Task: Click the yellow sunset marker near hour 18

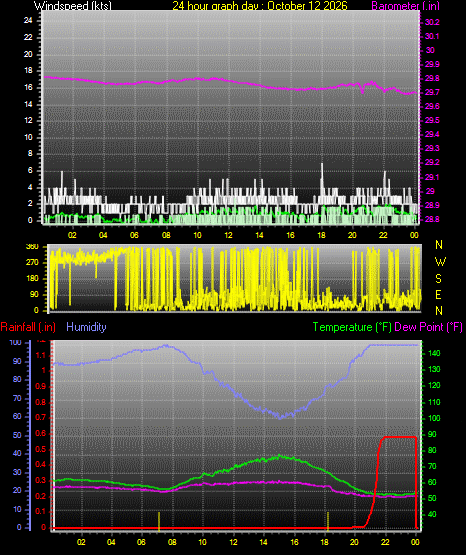Action: point(328,521)
